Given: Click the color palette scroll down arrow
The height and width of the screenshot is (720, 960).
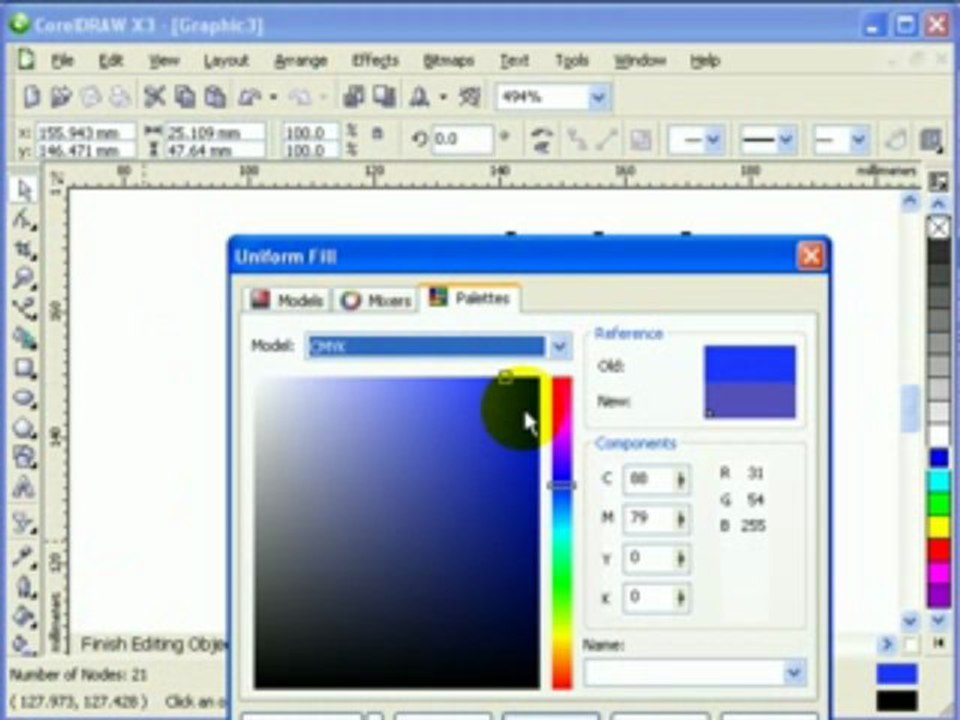Looking at the screenshot, I should tap(939, 621).
